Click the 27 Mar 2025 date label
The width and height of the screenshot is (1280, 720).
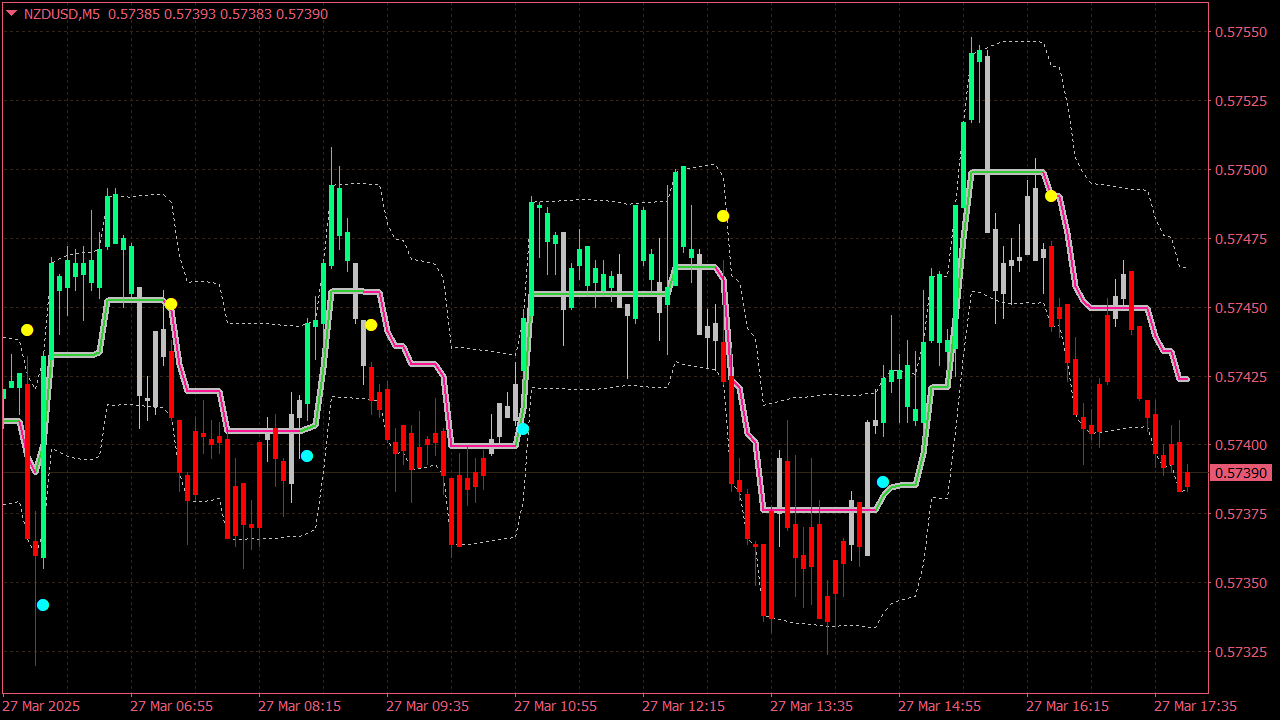pos(42,706)
